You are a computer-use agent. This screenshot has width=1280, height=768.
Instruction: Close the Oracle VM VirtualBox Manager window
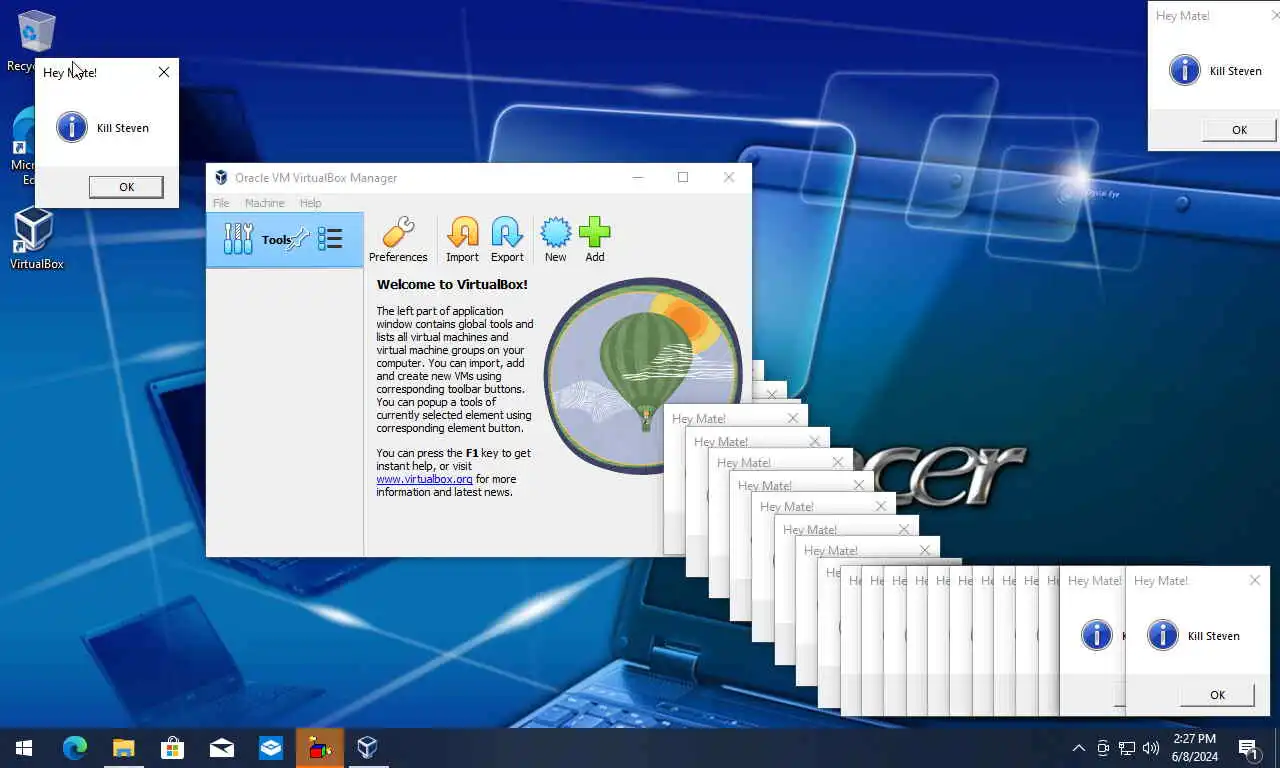(x=729, y=177)
